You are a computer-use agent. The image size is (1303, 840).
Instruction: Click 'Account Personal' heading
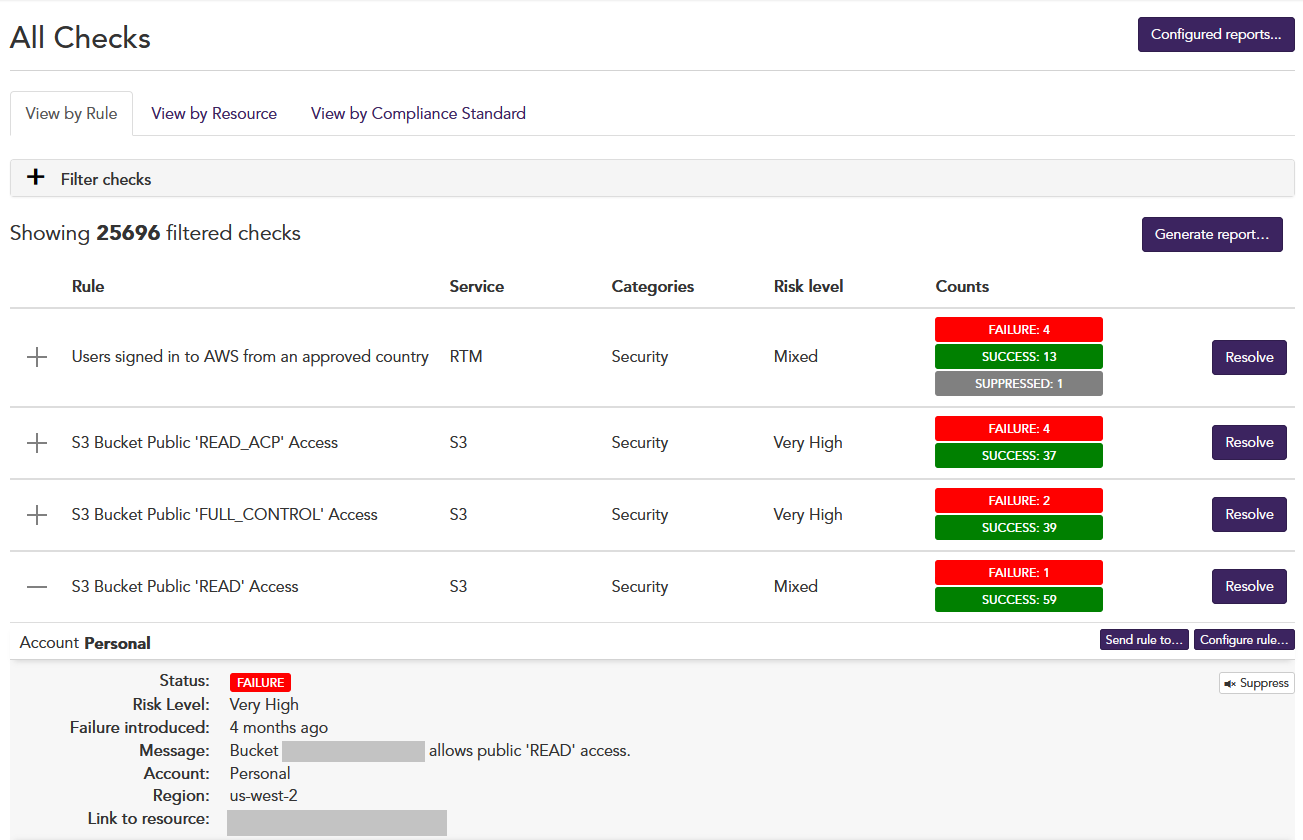coord(85,642)
